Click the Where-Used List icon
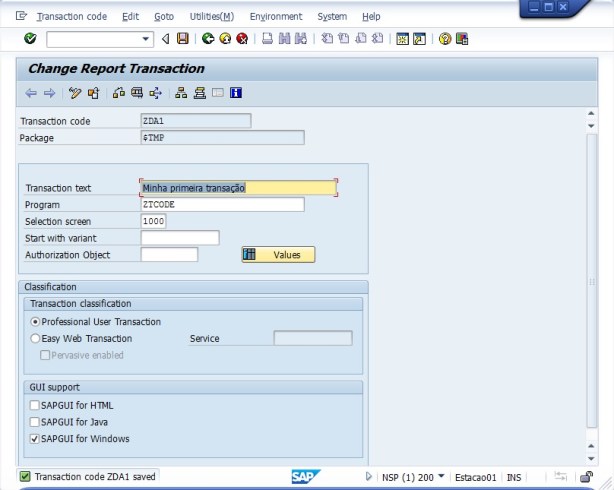The height and width of the screenshot is (490, 614). pyautogui.click(x=137, y=93)
